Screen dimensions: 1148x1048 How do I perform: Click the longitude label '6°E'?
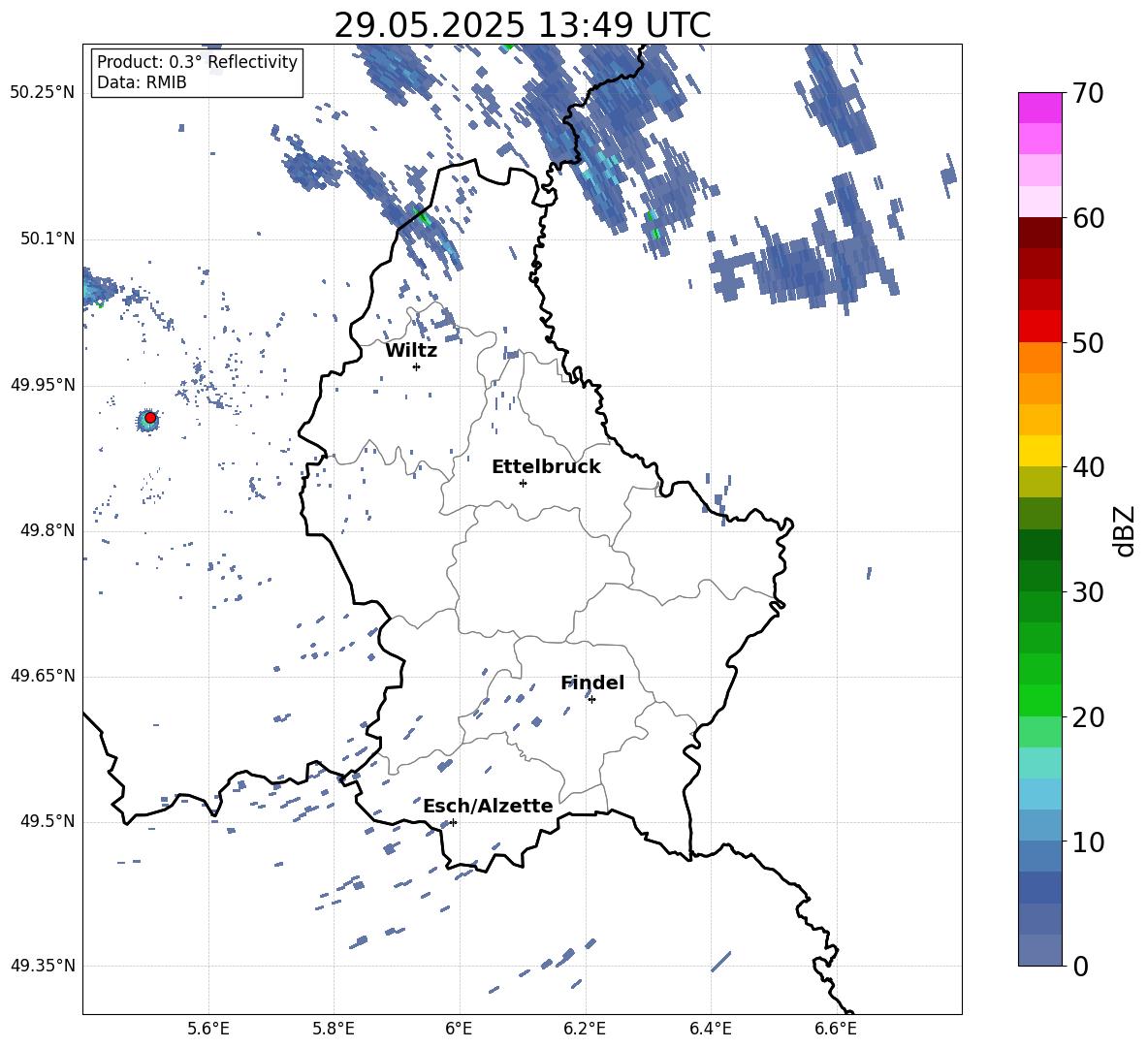coord(459,1029)
